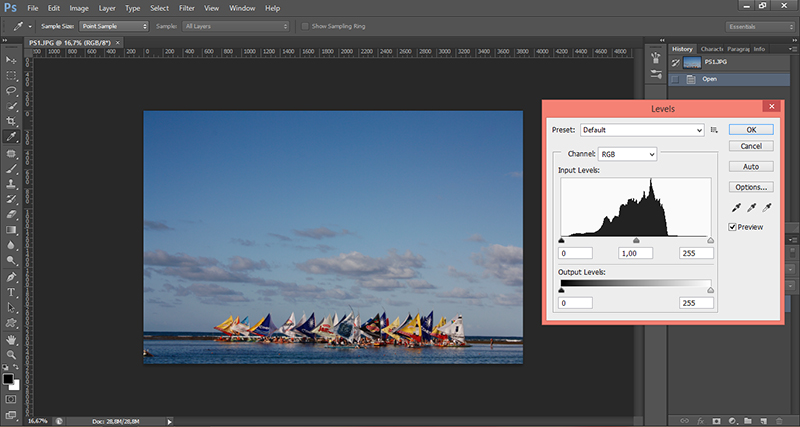The width and height of the screenshot is (800, 427).
Task: Switch to the Info panel tab
Action: coord(759,48)
